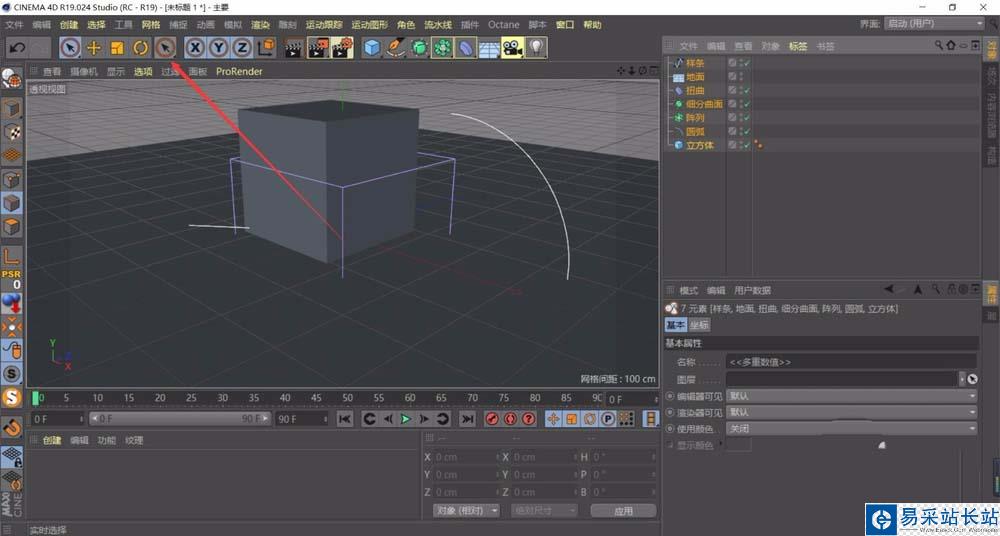Image resolution: width=1000 pixels, height=536 pixels.
Task: Open the 使用颜色 dropdown
Action: 850,429
